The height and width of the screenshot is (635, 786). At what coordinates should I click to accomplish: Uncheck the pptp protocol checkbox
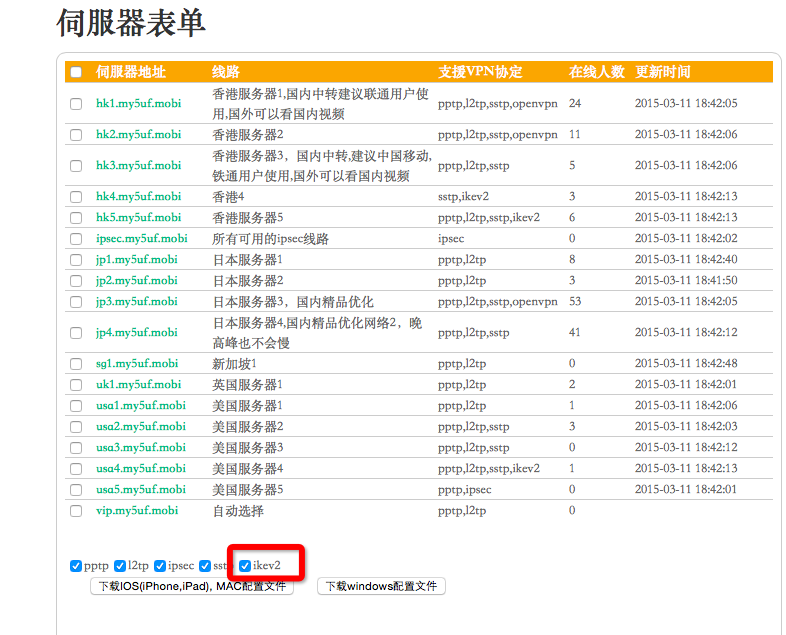pos(76,566)
